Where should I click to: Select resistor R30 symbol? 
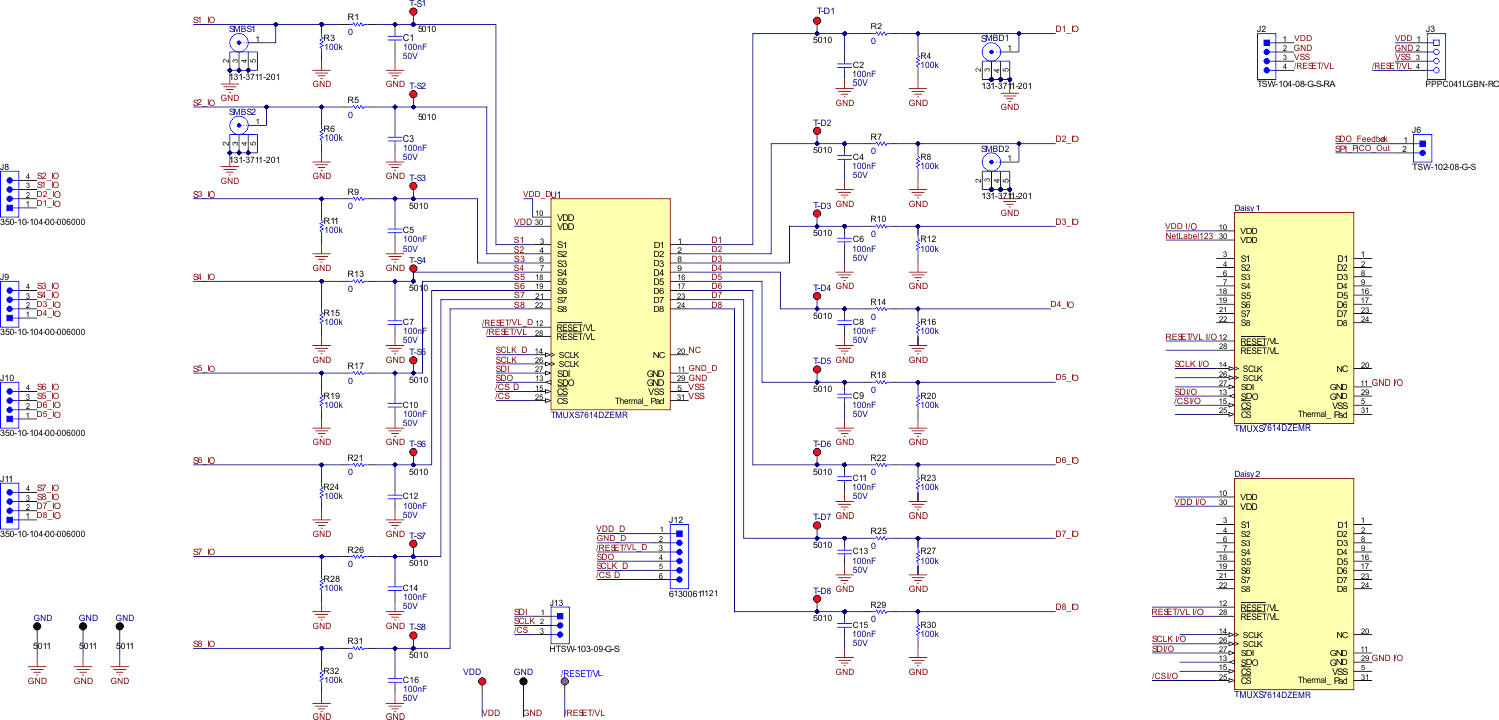pyautogui.click(x=917, y=630)
